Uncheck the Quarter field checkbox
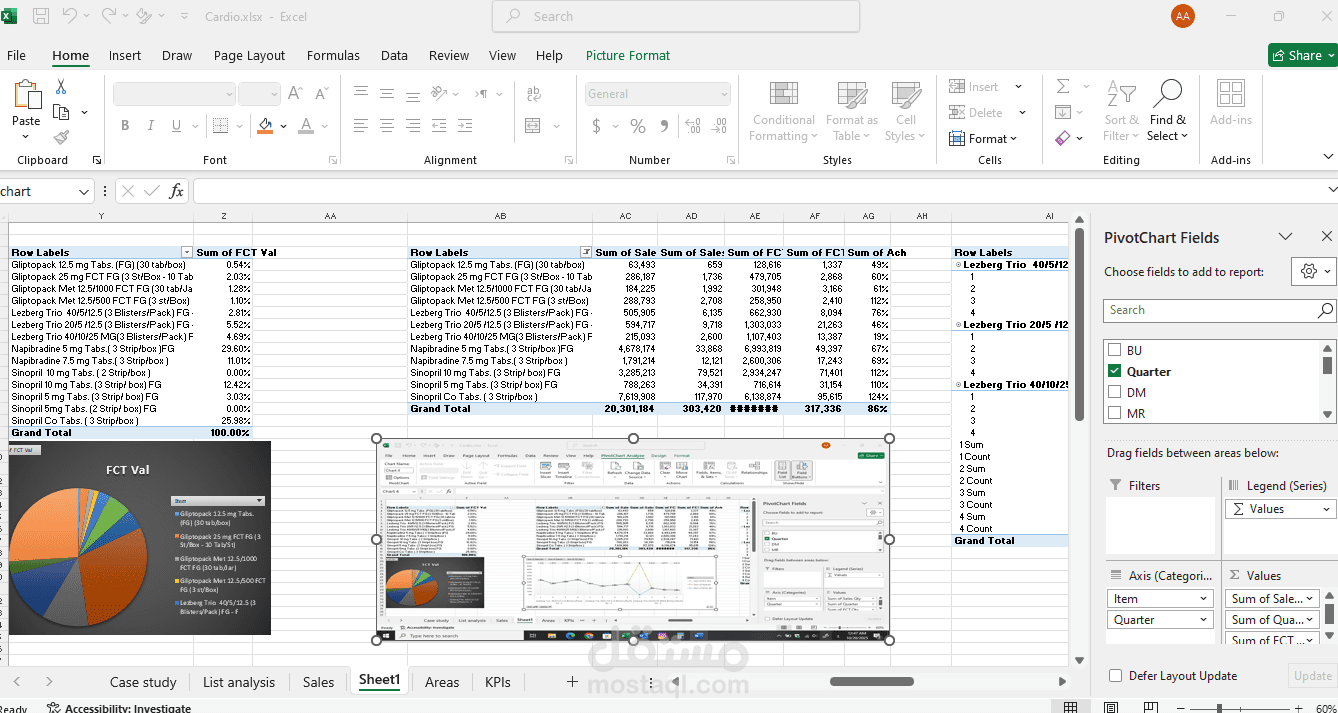The width and height of the screenshot is (1338, 713). click(x=1114, y=372)
